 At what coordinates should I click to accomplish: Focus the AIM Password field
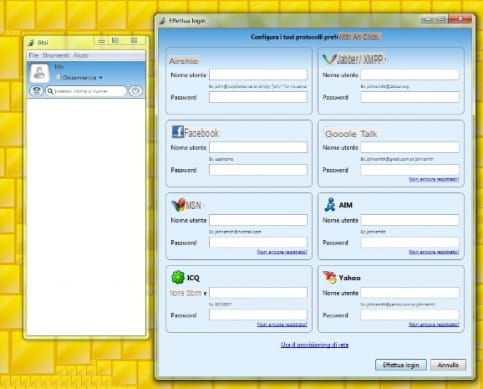pyautogui.click(x=410, y=242)
